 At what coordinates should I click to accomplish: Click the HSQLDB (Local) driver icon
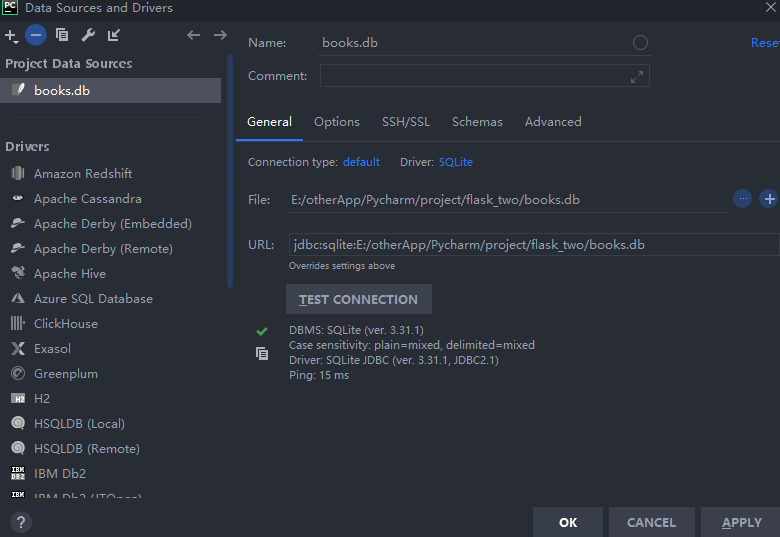tap(18, 423)
